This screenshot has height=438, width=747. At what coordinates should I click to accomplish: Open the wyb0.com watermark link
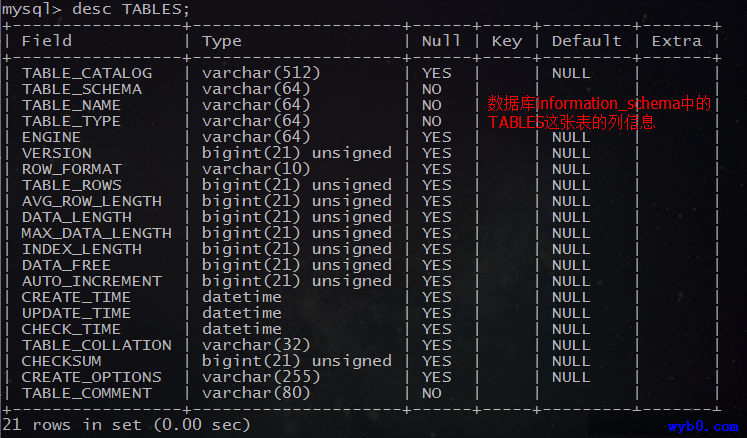(x=703, y=427)
